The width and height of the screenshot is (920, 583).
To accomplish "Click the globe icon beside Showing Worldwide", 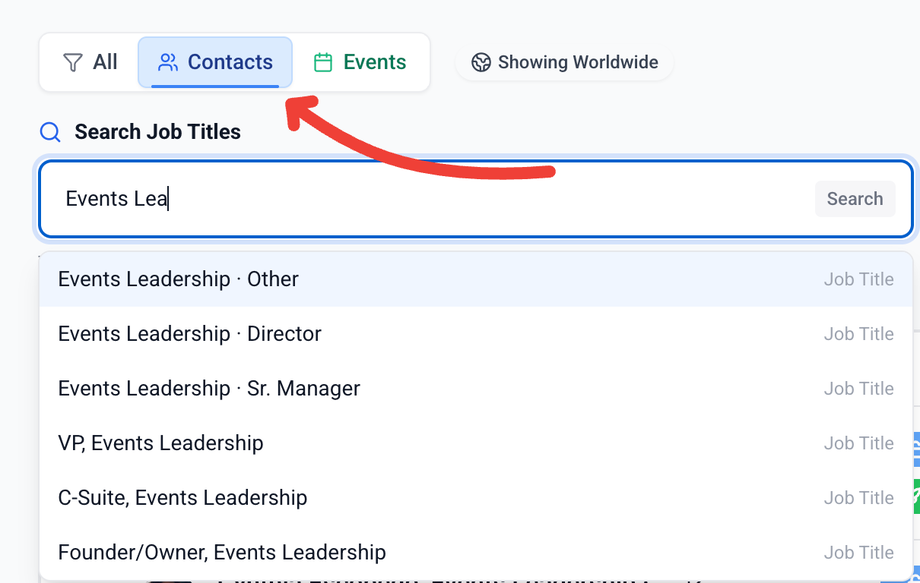I will 481,63.
